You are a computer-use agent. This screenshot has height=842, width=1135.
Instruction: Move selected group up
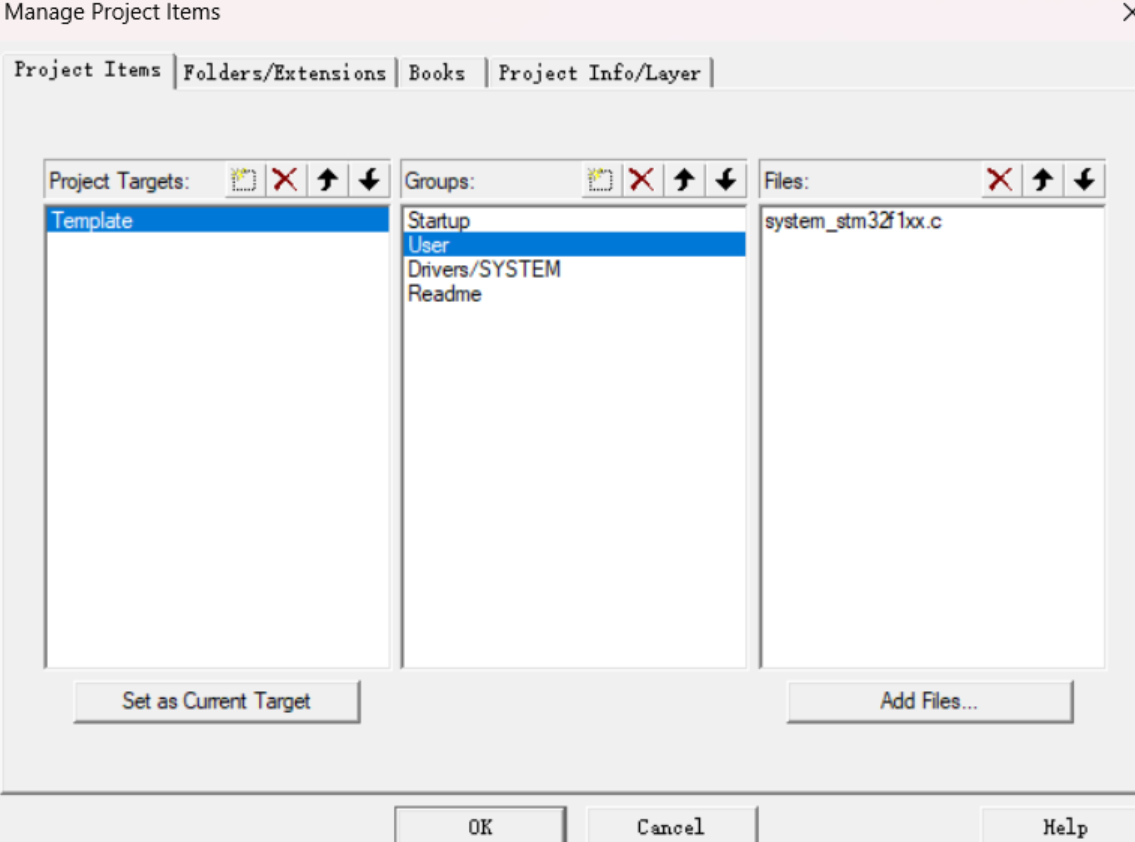684,180
